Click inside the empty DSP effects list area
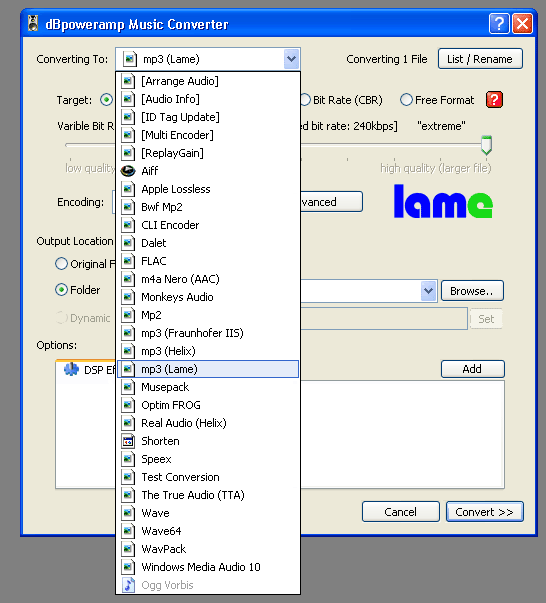Viewport: 546px width, 603px height. tap(402, 435)
